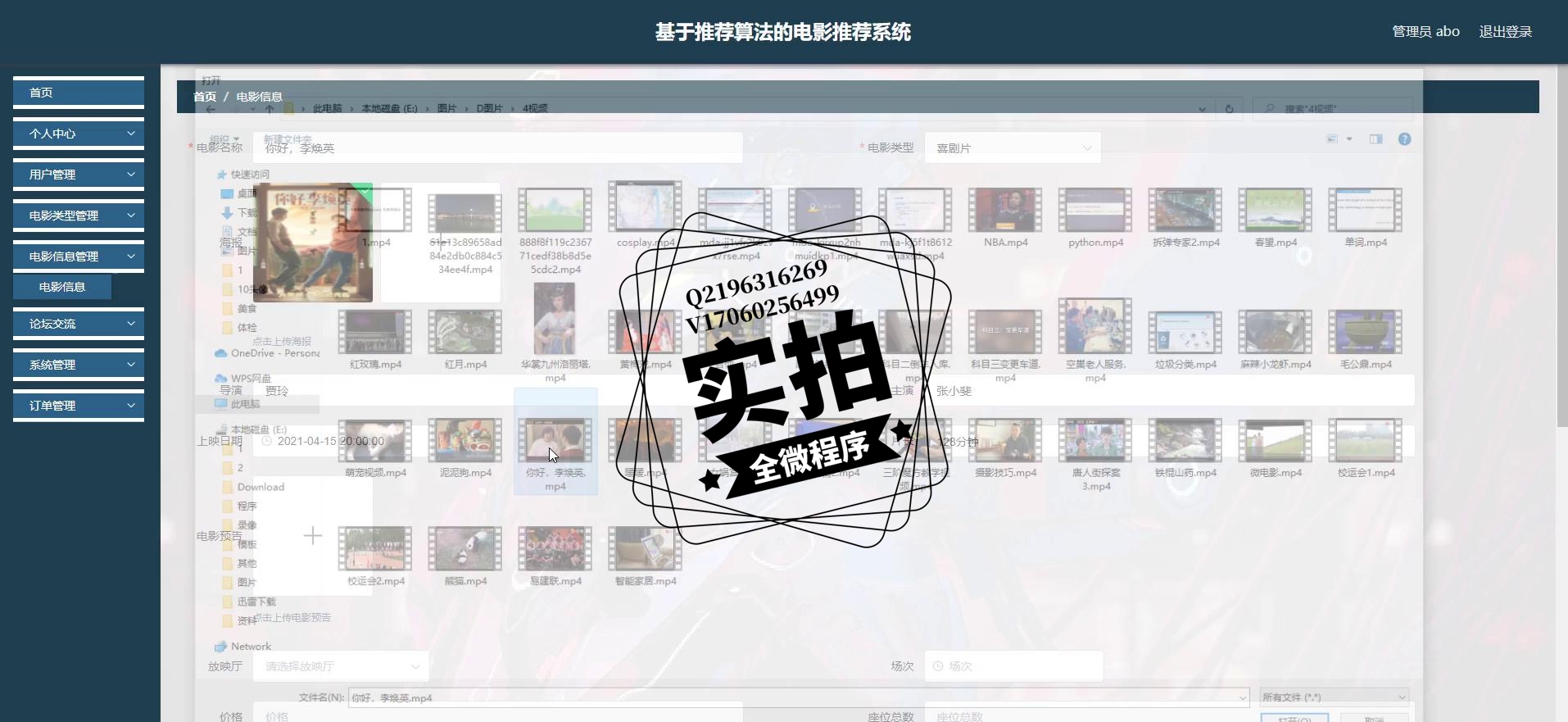The image size is (1568, 722).
Task: Expand the 系统管理 sidebar menu arrow
Action: pyautogui.click(x=131, y=365)
